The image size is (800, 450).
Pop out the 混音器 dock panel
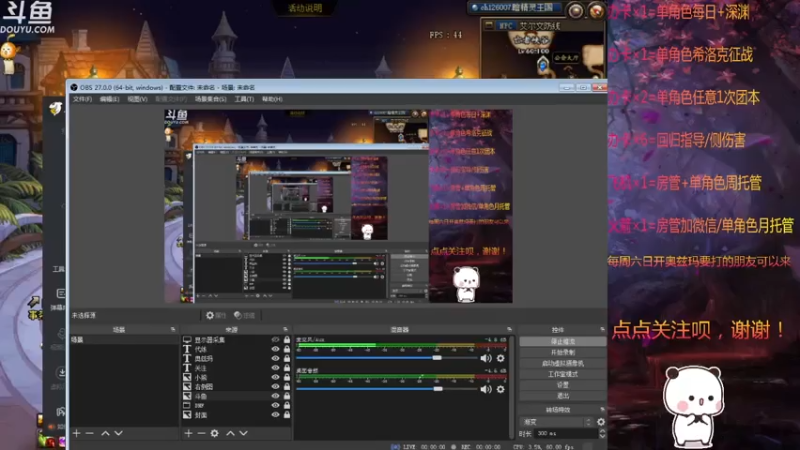[509, 330]
